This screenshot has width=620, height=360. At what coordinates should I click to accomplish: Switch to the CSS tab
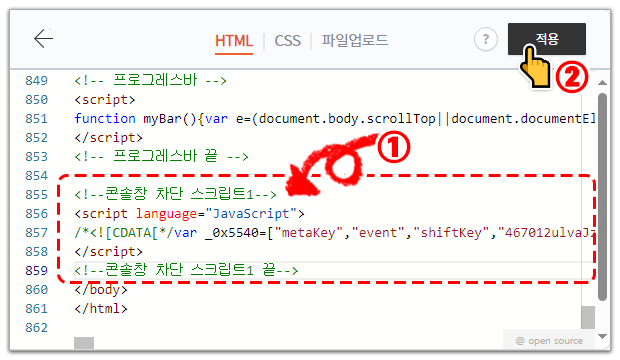(287, 41)
